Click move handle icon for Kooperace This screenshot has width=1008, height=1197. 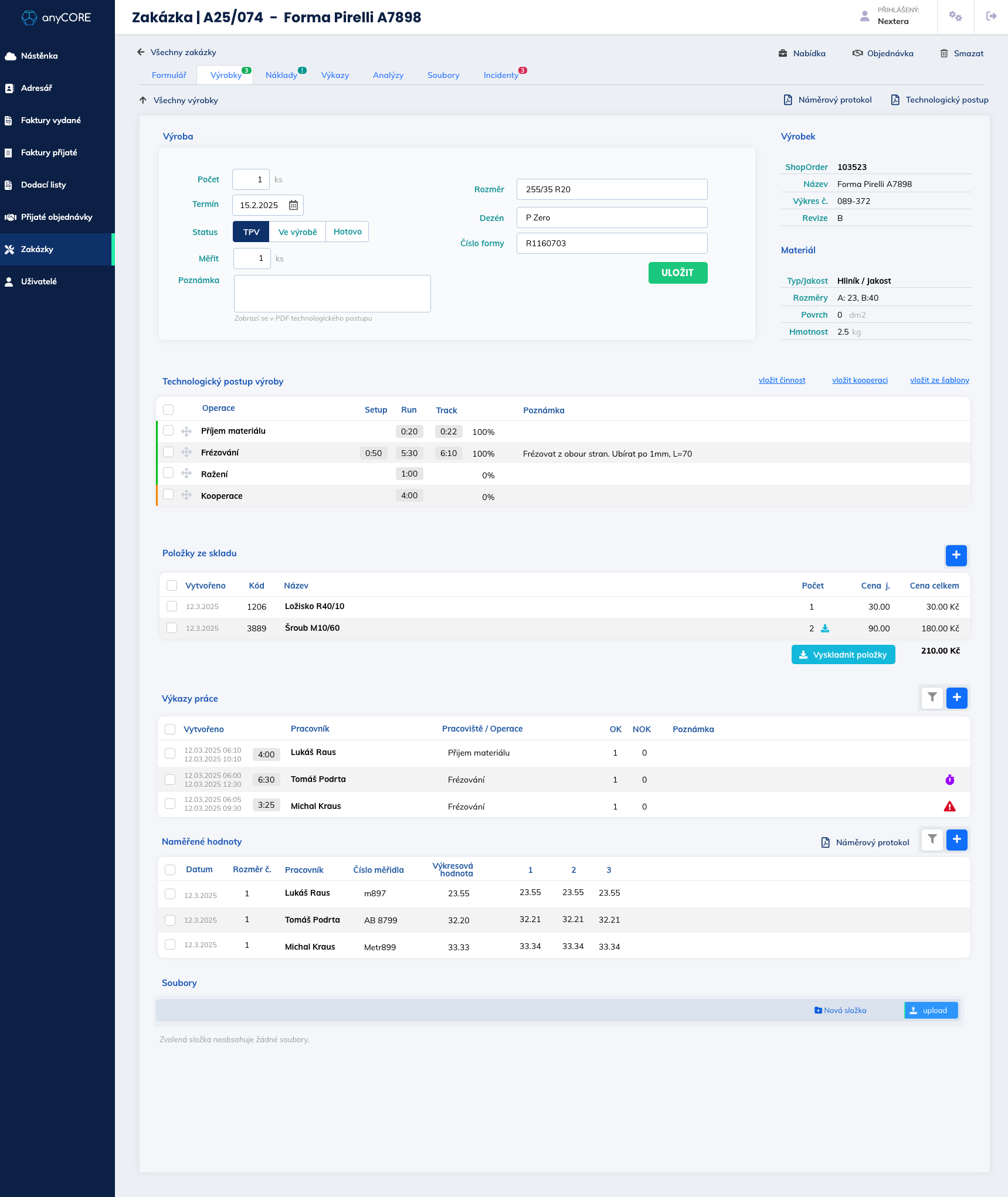point(186,495)
